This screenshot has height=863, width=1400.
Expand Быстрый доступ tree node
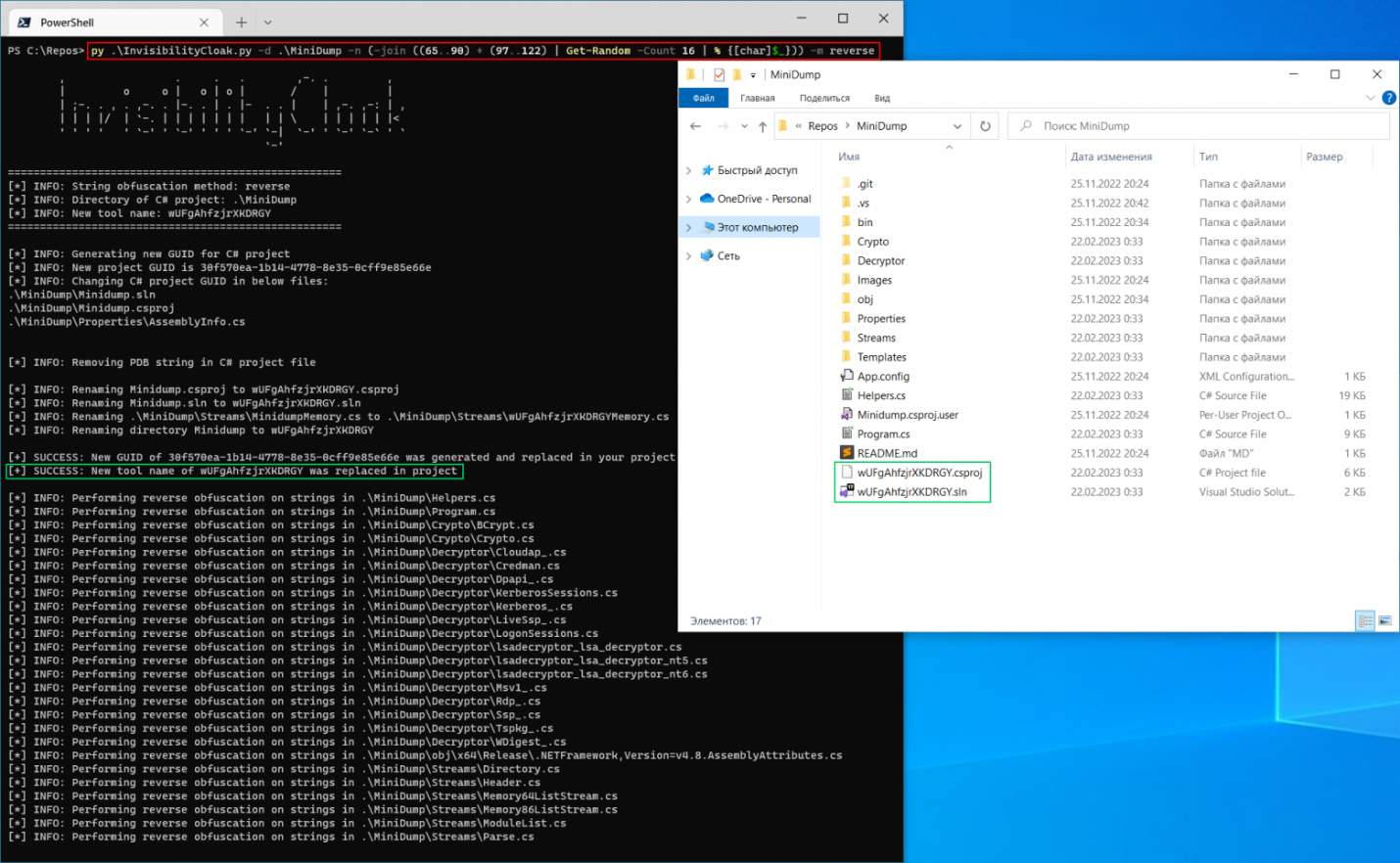(x=688, y=170)
